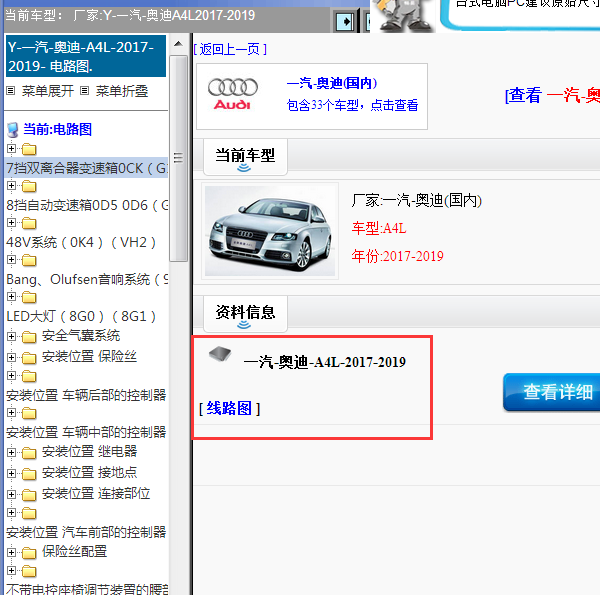Expand the LED大灯 tree node
This screenshot has width=600, height=595.
click(11, 297)
